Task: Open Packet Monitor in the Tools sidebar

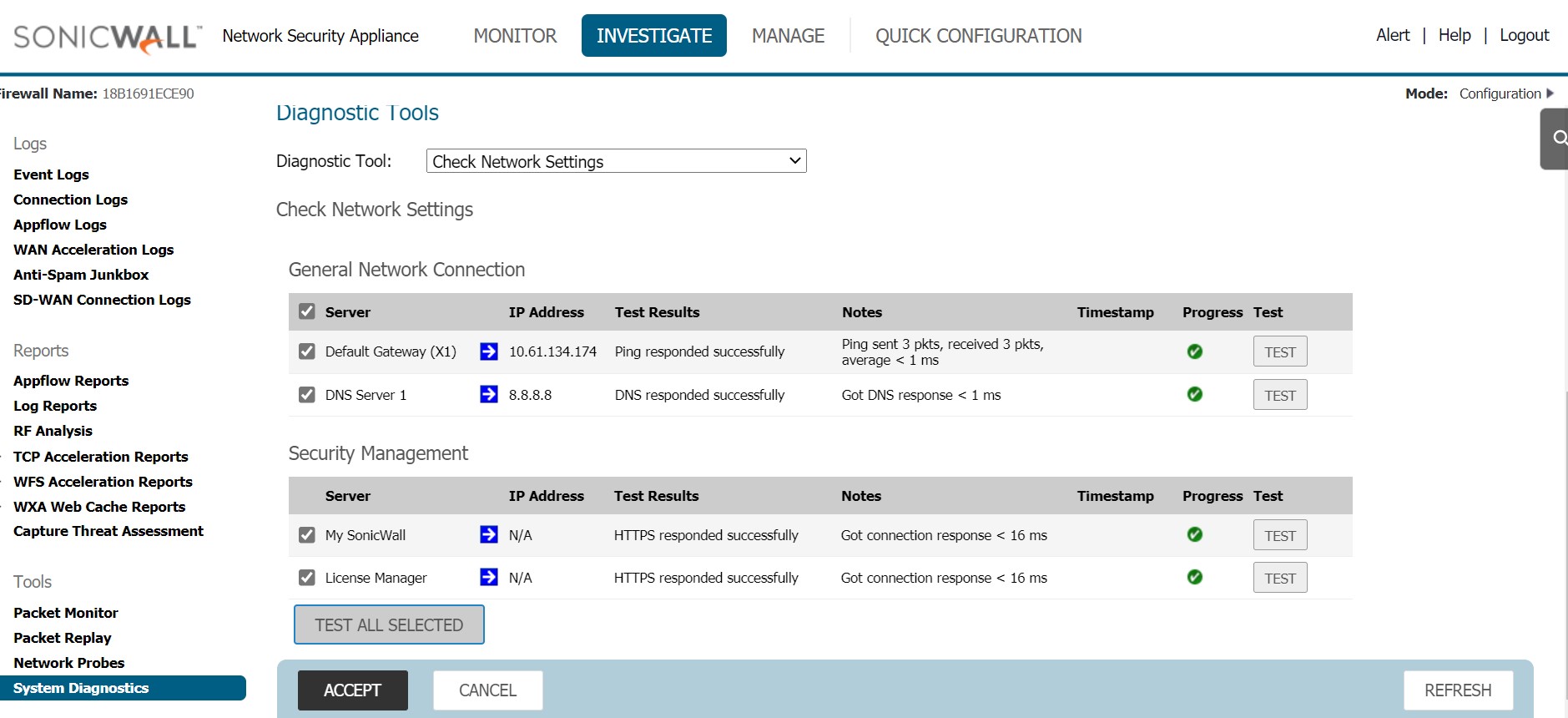Action: point(66,613)
